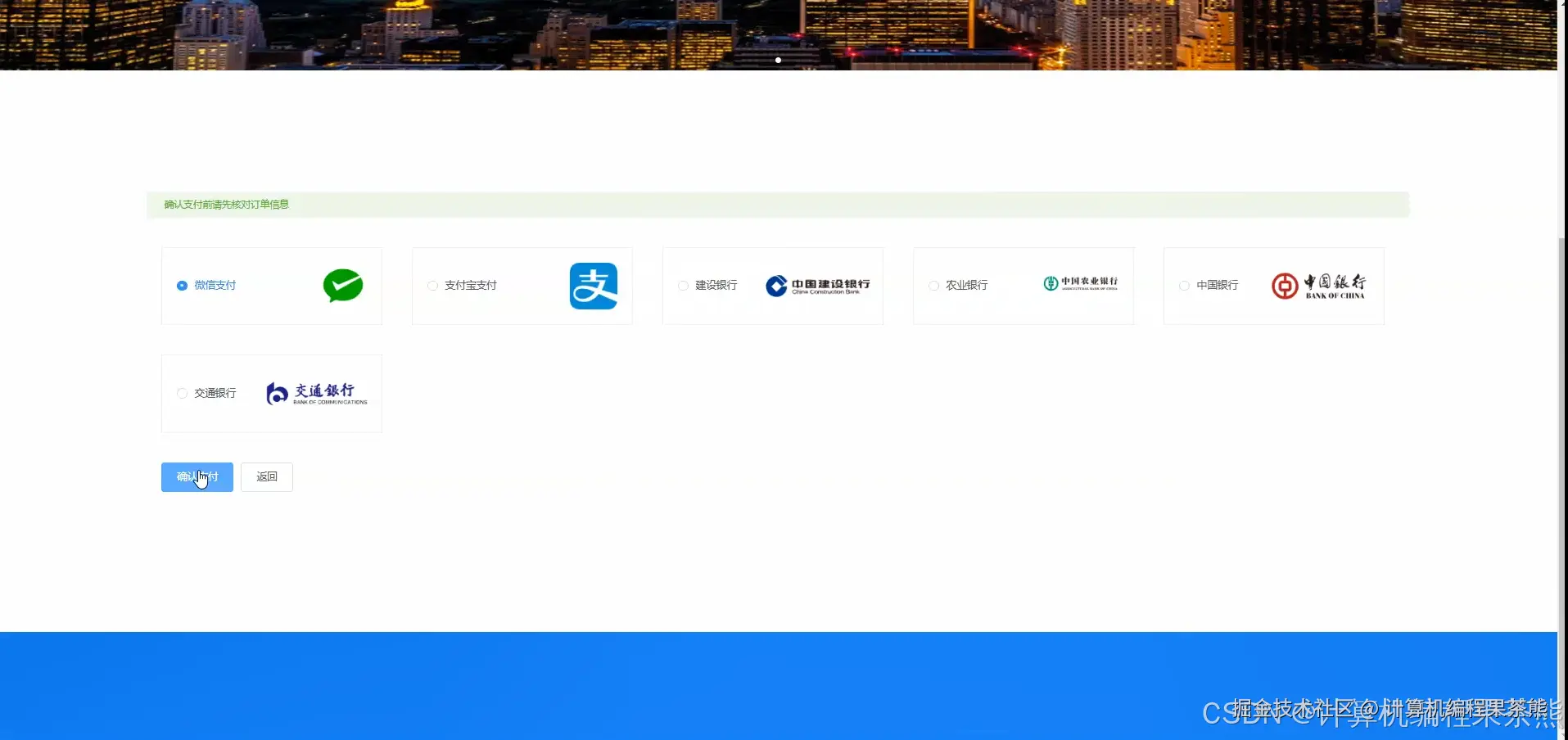Screen dimensions: 1568x740
Task: Click the order confirmation notice bar
Action: coord(777,205)
